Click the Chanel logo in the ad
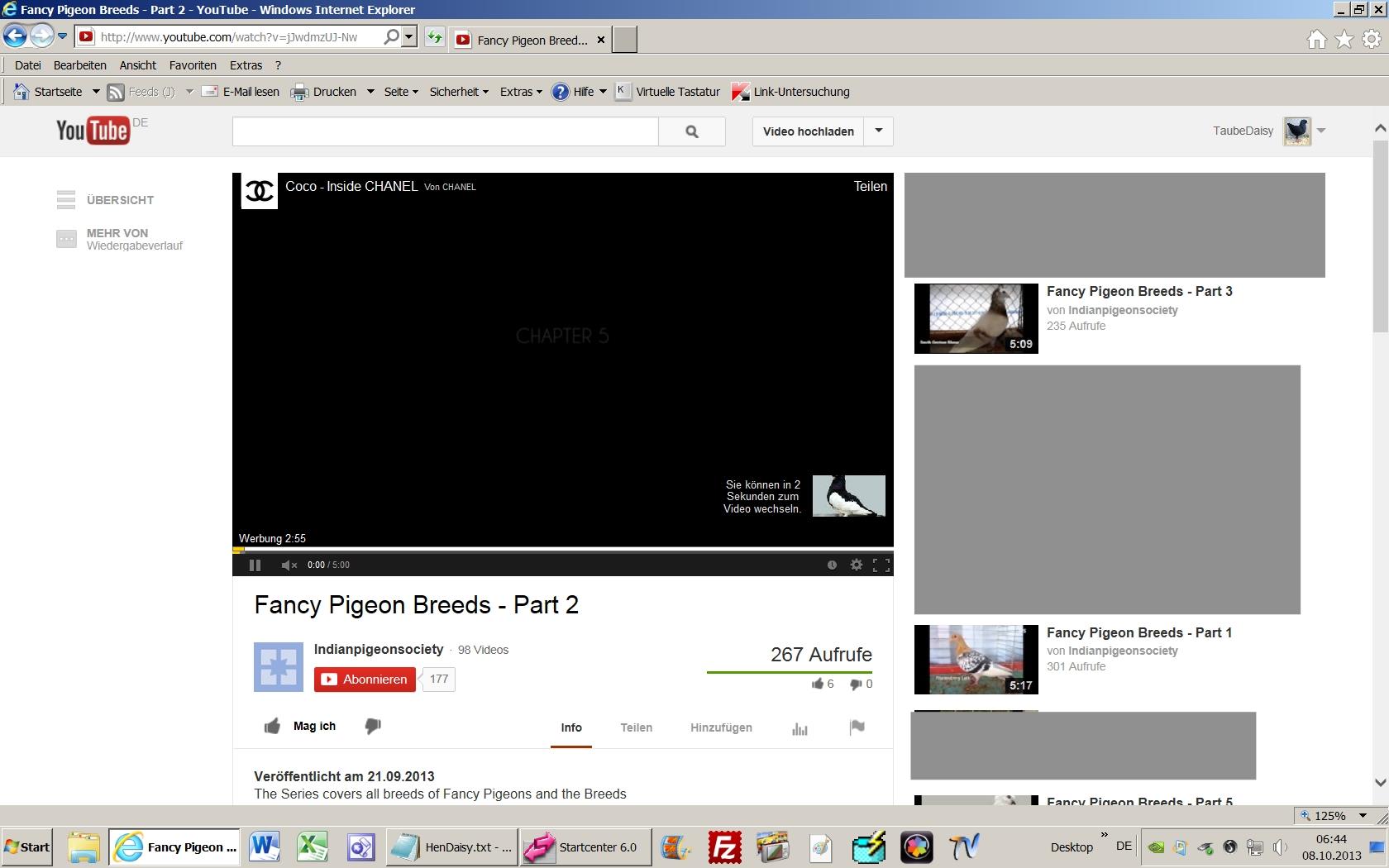This screenshot has width=1389, height=868. point(259,191)
